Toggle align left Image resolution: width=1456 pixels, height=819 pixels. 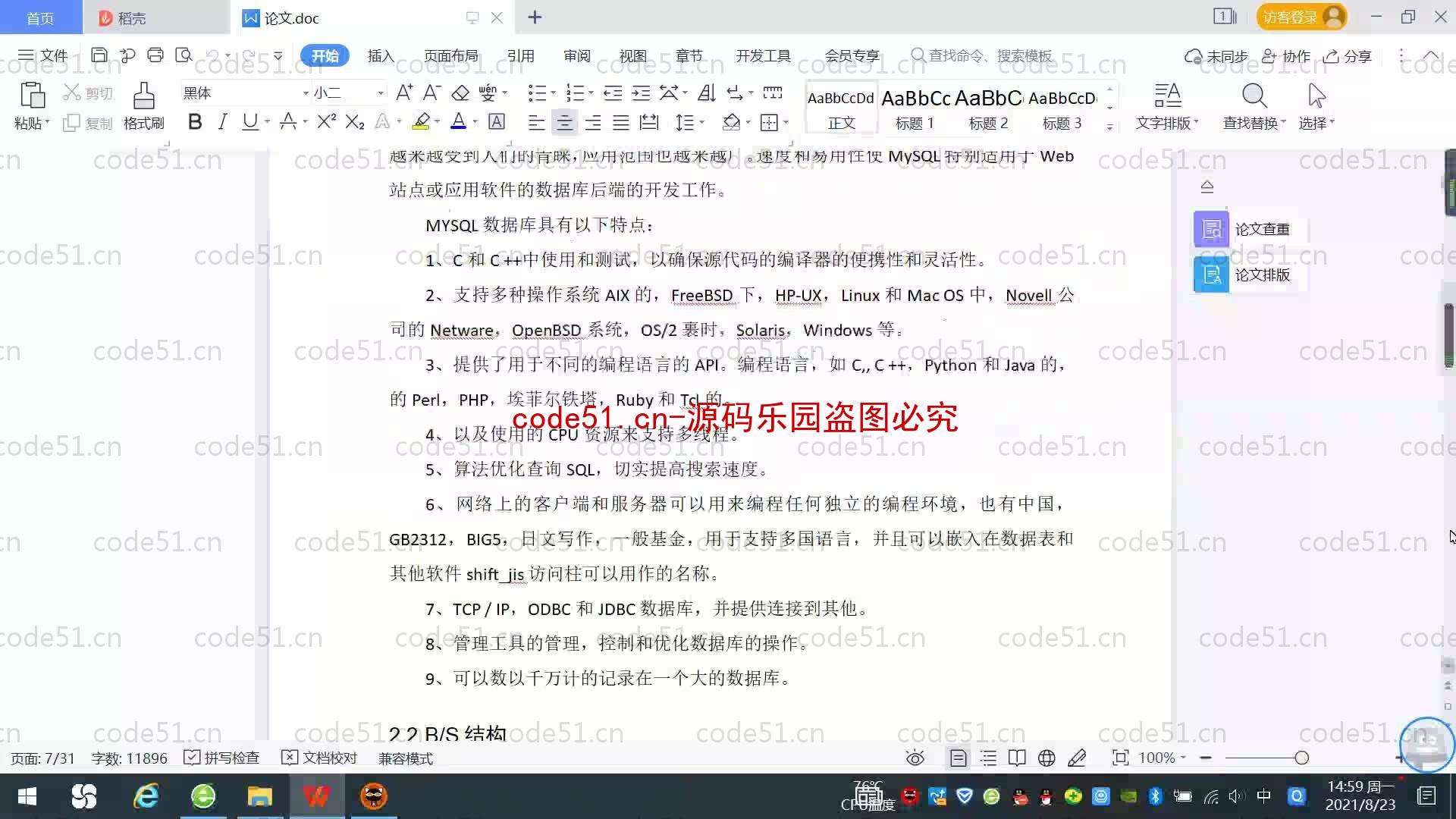pos(536,122)
